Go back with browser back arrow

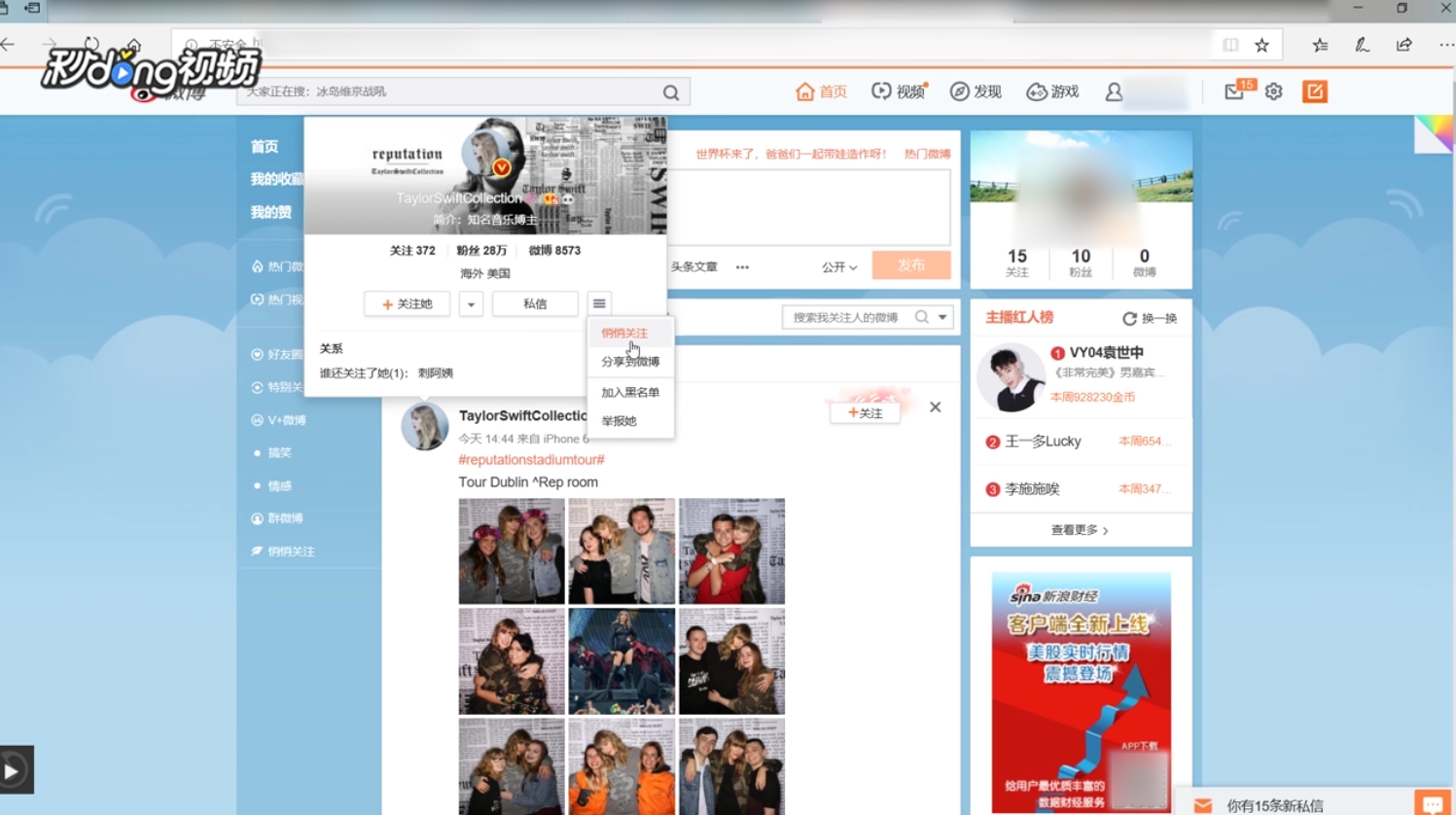[8, 45]
